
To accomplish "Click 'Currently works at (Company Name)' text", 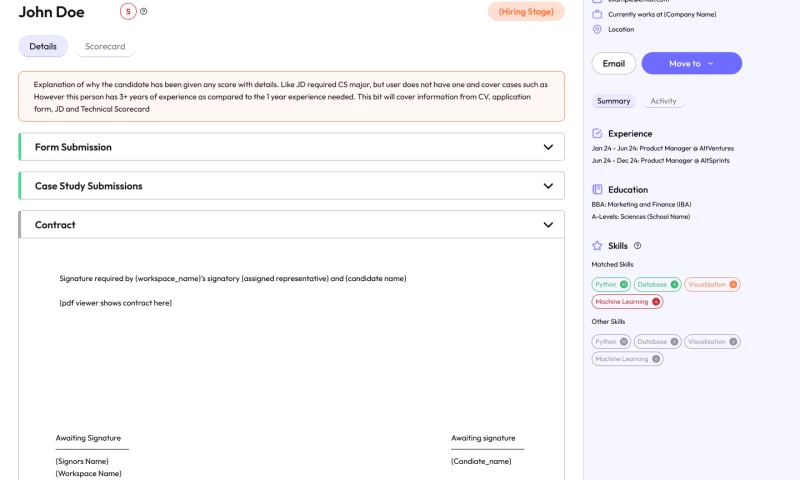I will click(662, 14).
